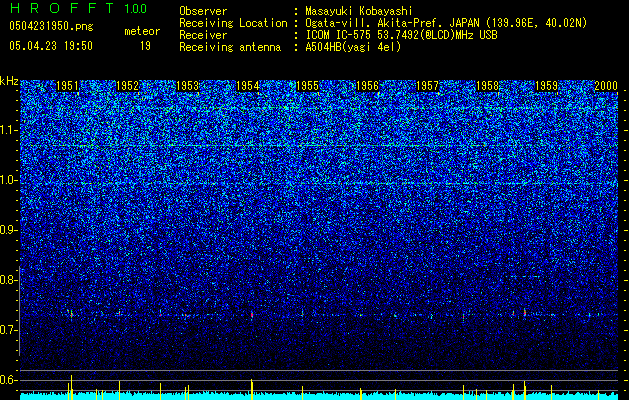This screenshot has height=400, width=629.
Task: Click the 0.8 kHz axis label
Action: point(7,280)
